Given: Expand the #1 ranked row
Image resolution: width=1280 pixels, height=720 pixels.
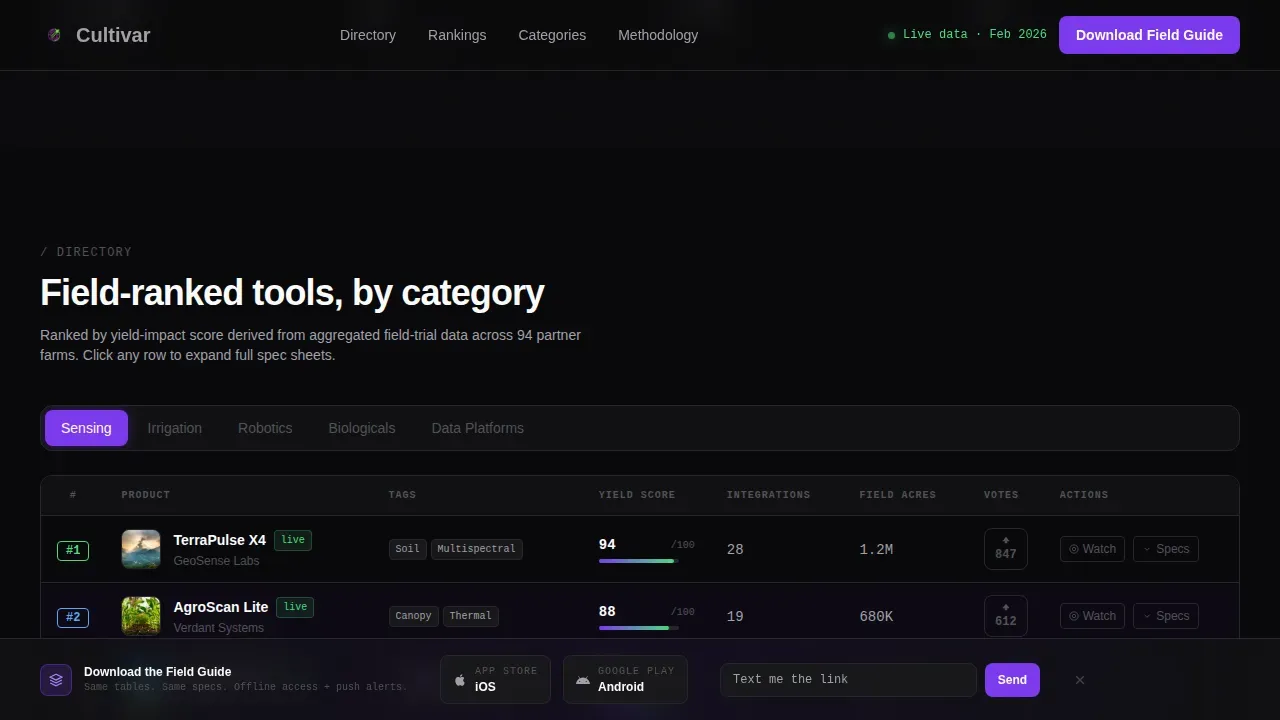Looking at the screenshot, I should [640, 549].
